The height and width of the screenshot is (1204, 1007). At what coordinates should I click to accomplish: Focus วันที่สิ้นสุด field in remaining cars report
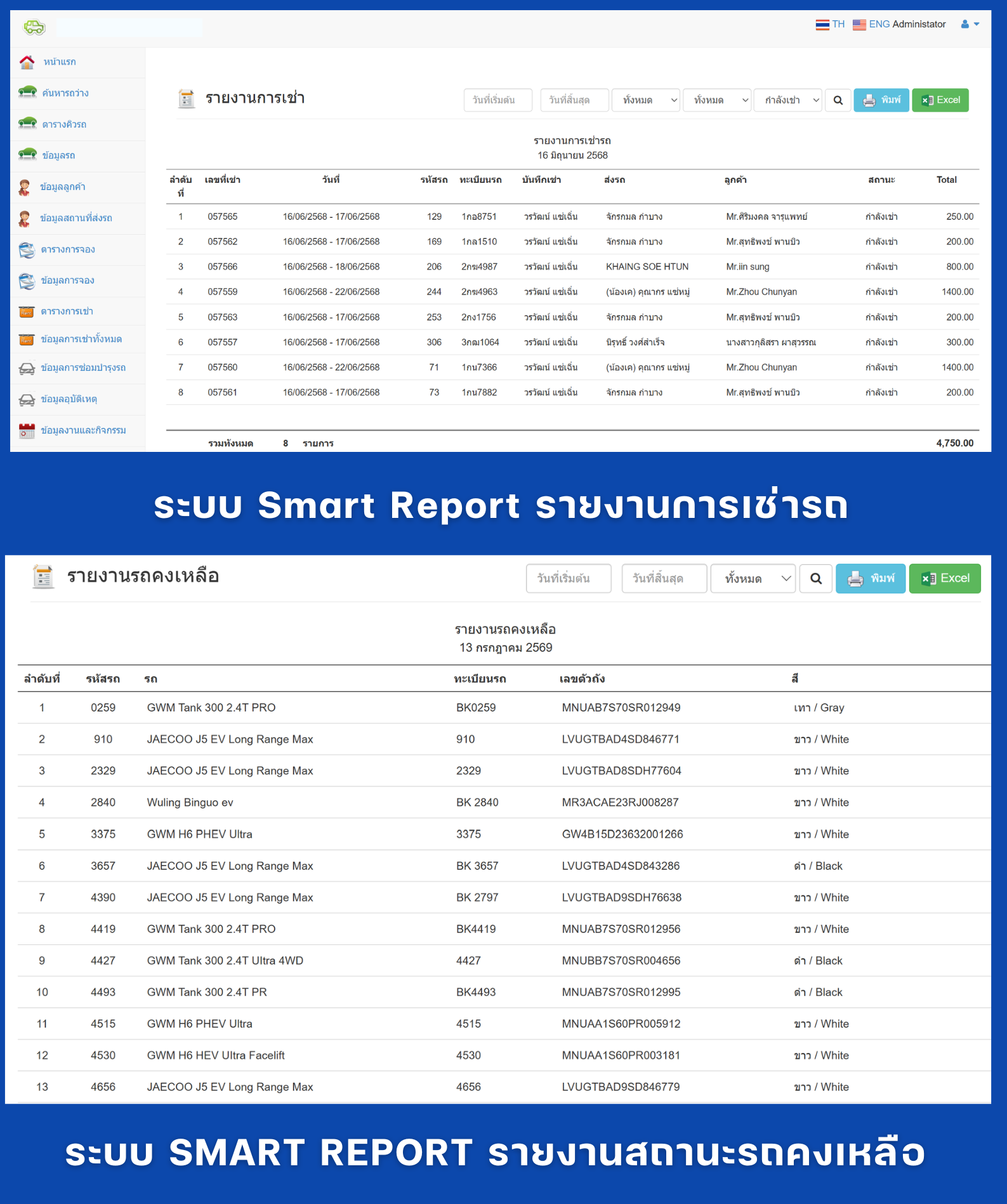(664, 579)
